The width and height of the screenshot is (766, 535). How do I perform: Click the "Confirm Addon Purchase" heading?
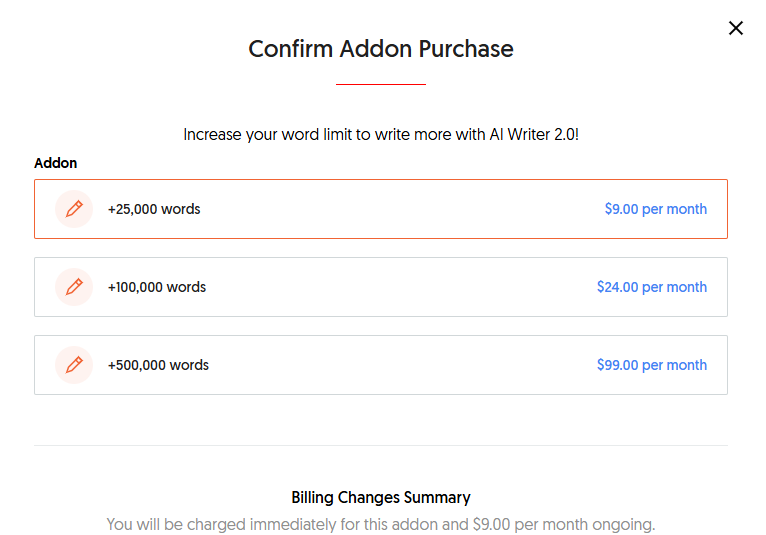(x=381, y=48)
